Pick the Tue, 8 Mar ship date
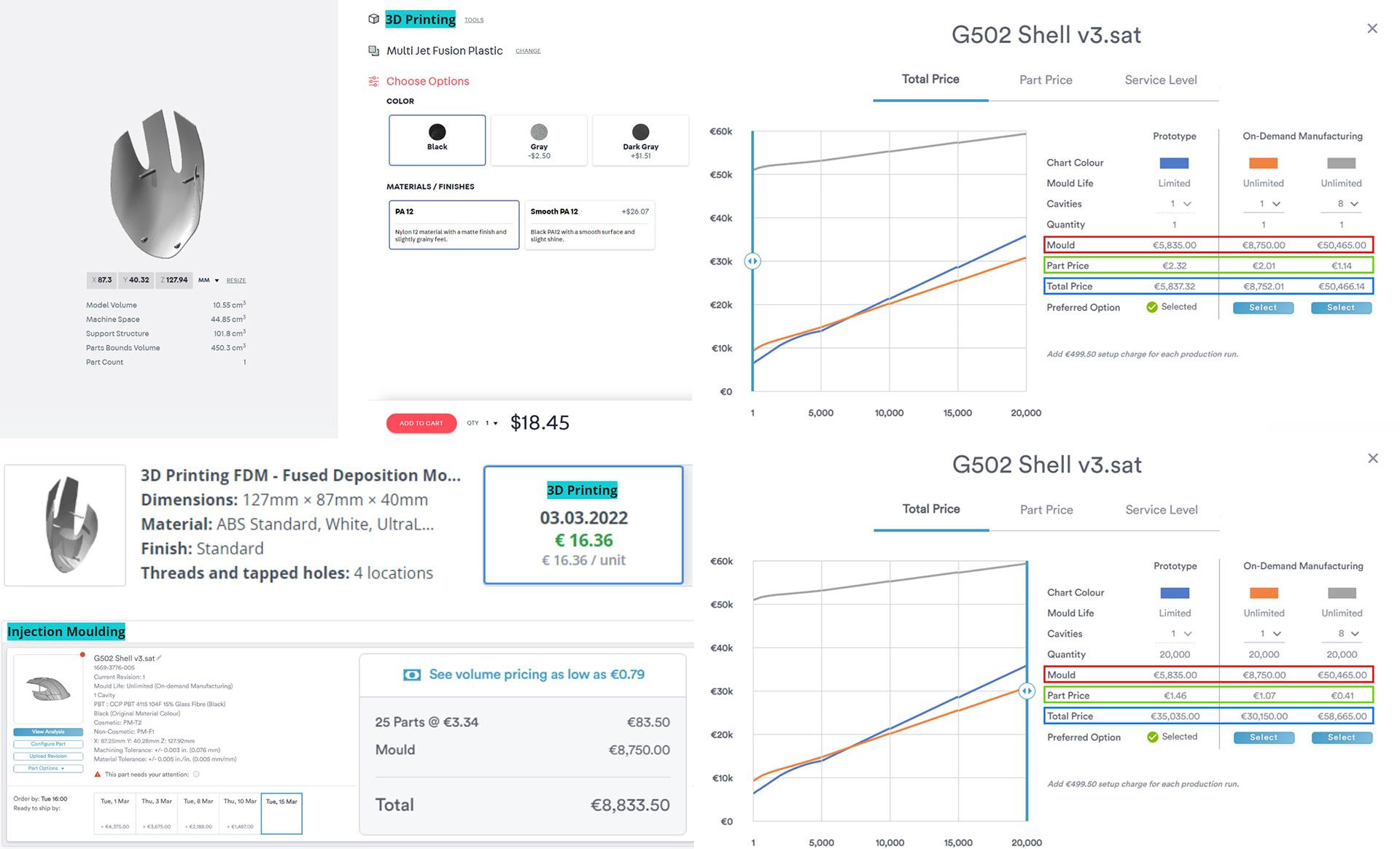The height and width of the screenshot is (849, 1400). 198,813
